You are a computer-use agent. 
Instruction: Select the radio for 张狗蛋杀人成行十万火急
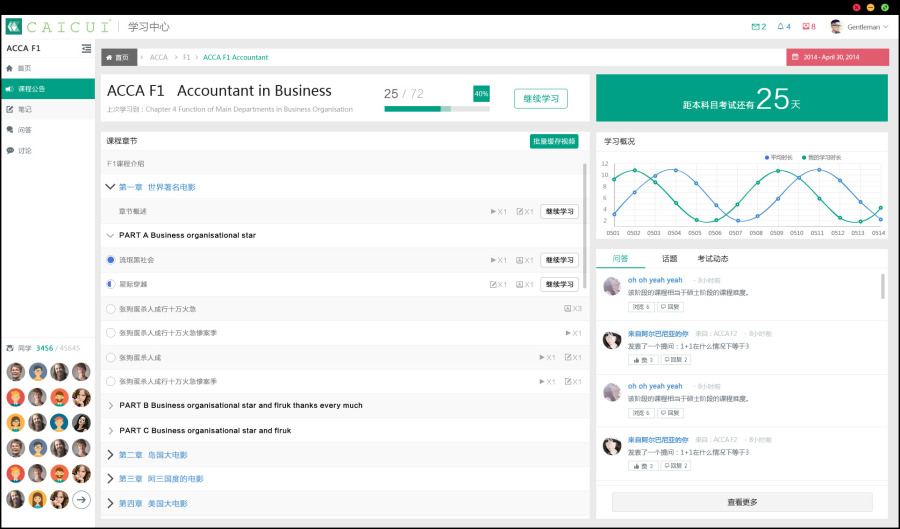111,309
